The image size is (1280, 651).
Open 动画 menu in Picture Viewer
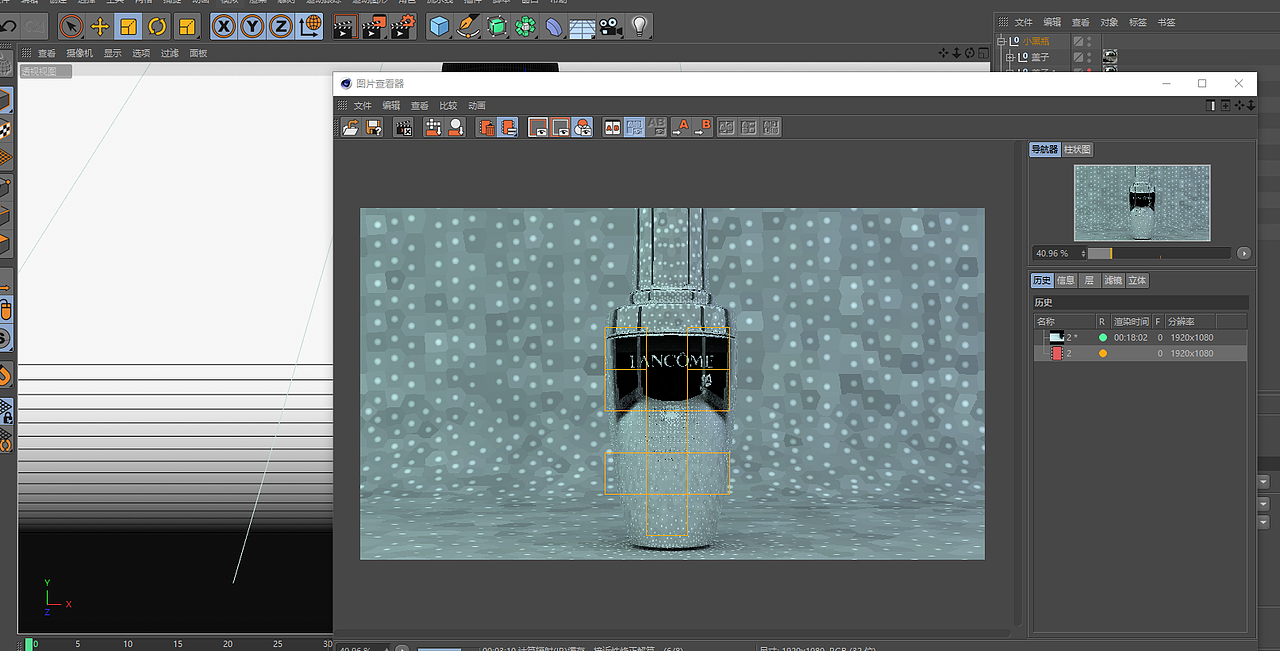[x=477, y=105]
